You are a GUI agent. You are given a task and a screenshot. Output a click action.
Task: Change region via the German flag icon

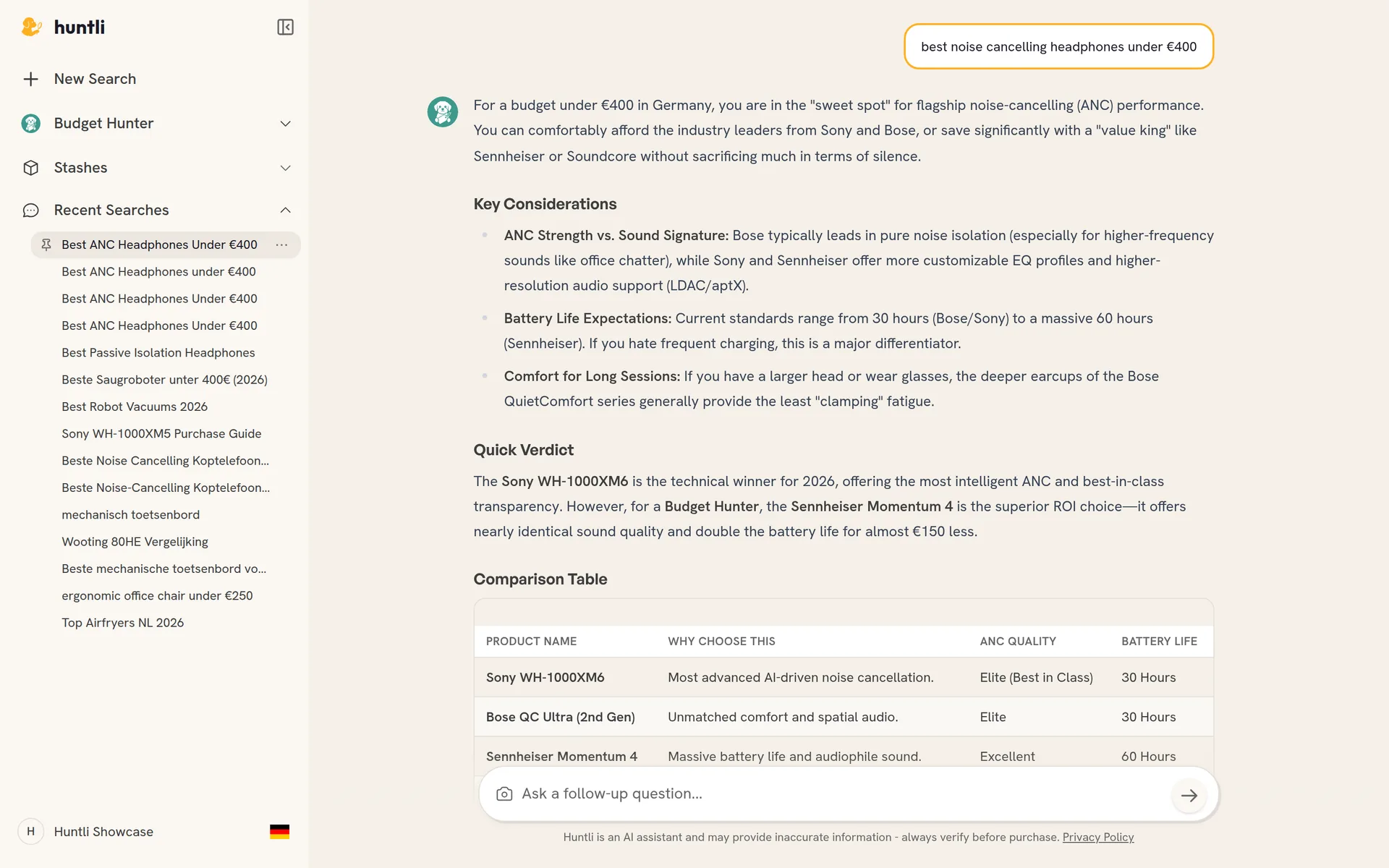pyautogui.click(x=279, y=832)
